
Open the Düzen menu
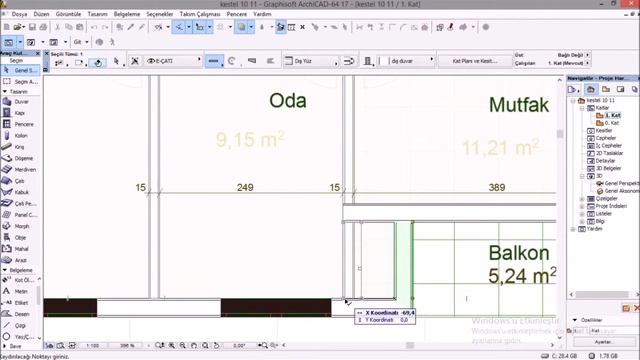coord(41,14)
